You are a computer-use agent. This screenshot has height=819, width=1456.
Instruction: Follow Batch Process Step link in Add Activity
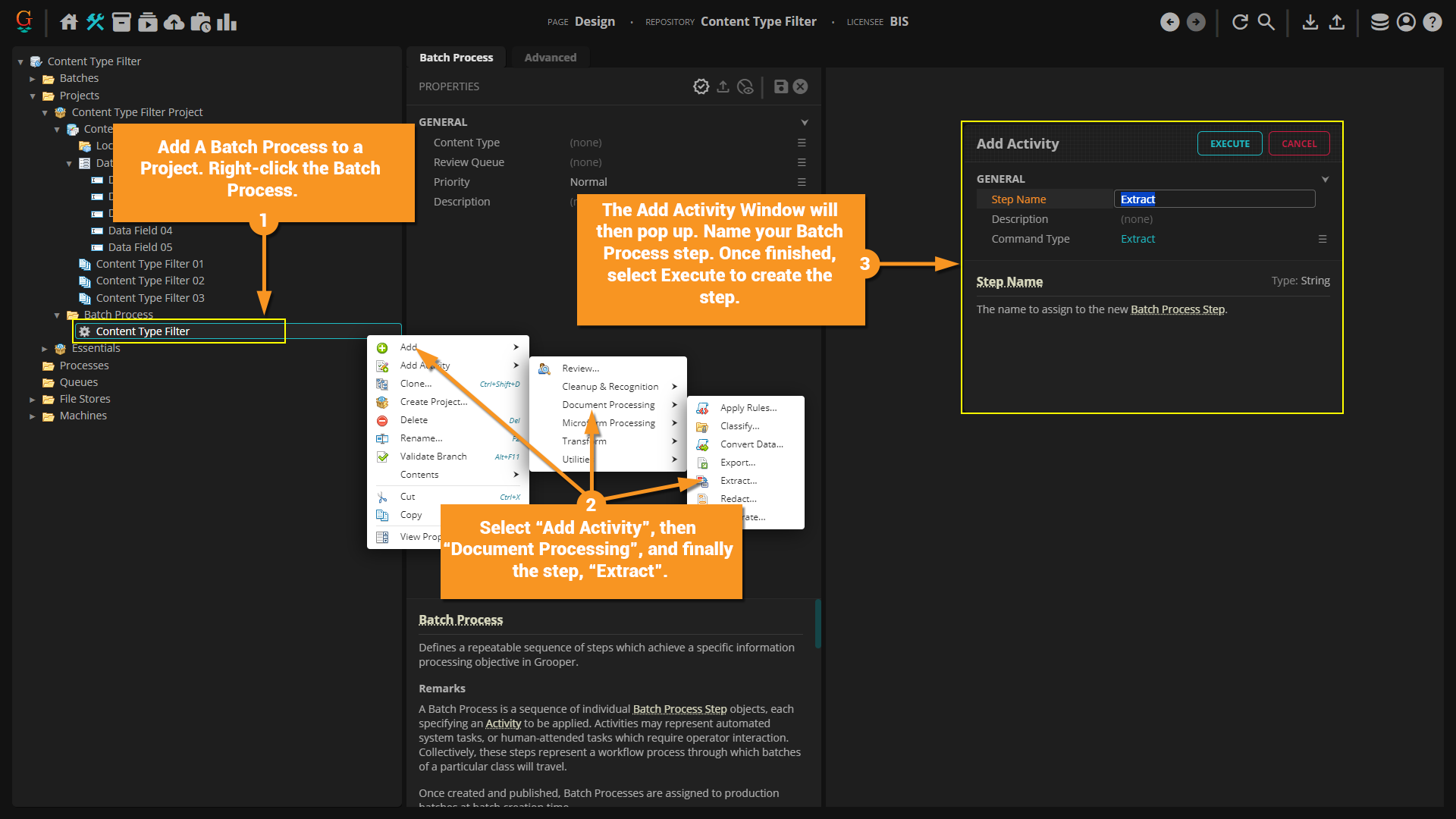coord(1178,309)
